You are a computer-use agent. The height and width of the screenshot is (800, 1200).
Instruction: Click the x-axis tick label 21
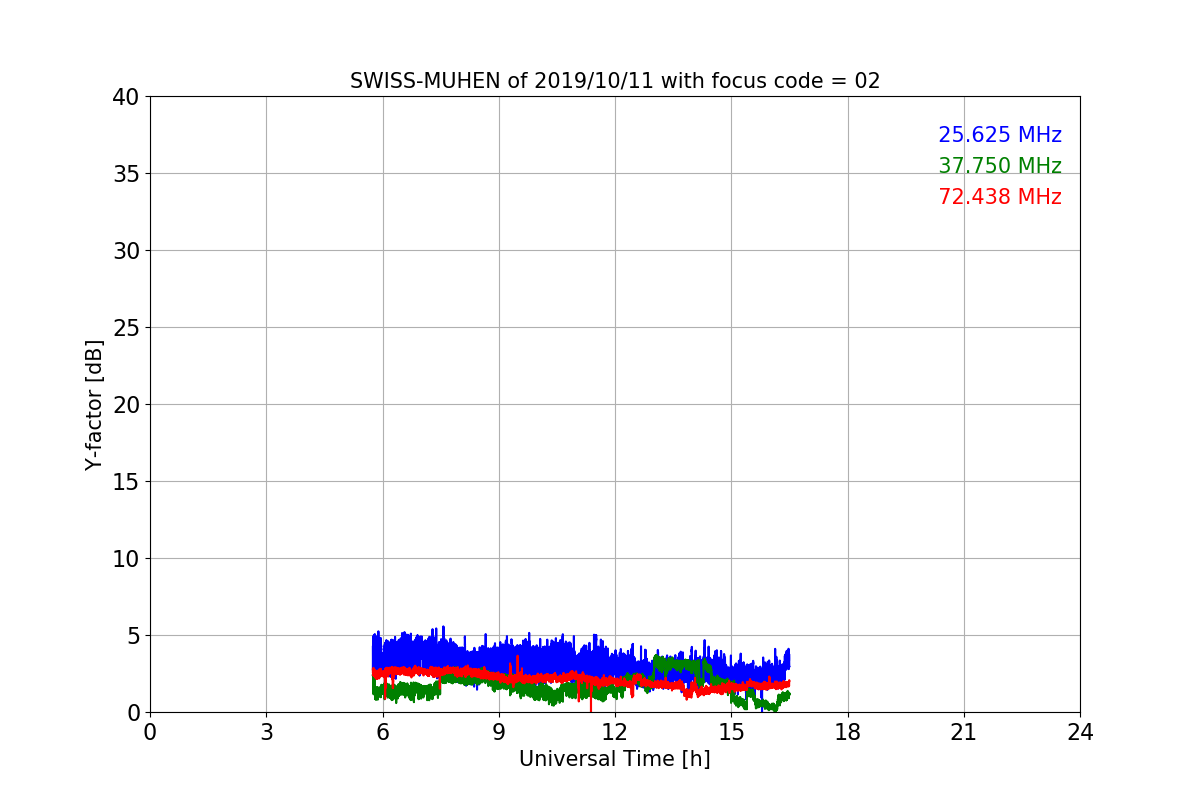[x=964, y=732]
